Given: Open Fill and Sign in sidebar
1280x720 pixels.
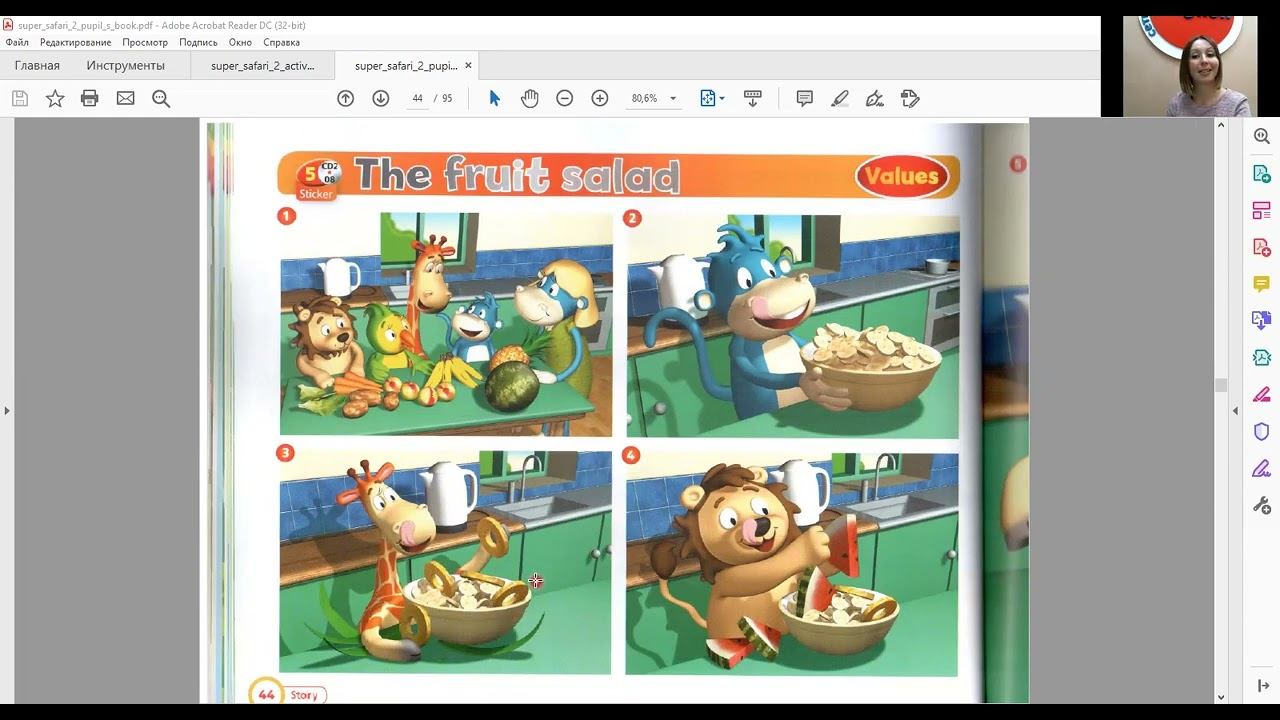Looking at the screenshot, I should 1262,394.
